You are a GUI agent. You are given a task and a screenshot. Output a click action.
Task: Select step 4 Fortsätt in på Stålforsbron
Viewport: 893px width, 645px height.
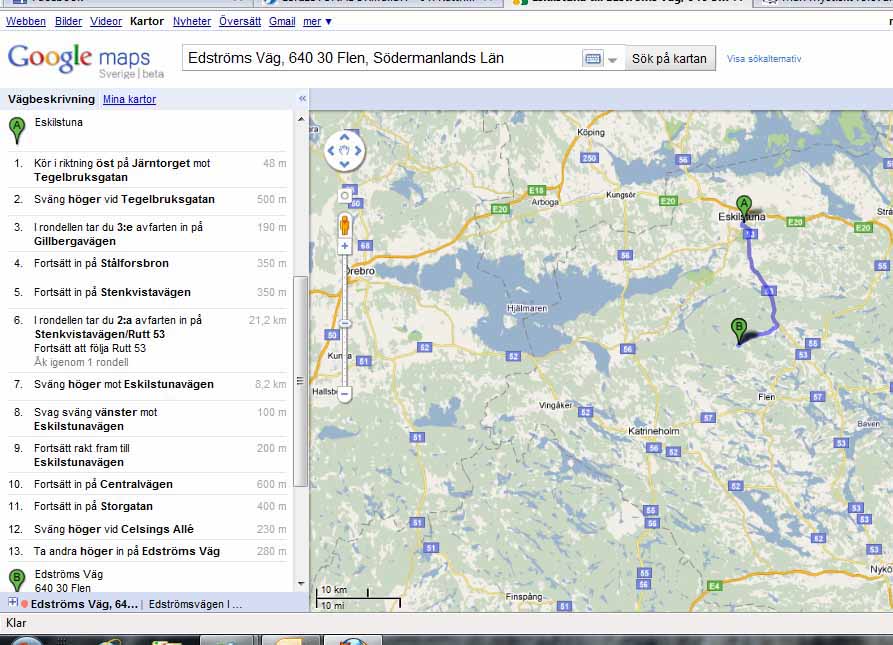click(147, 263)
